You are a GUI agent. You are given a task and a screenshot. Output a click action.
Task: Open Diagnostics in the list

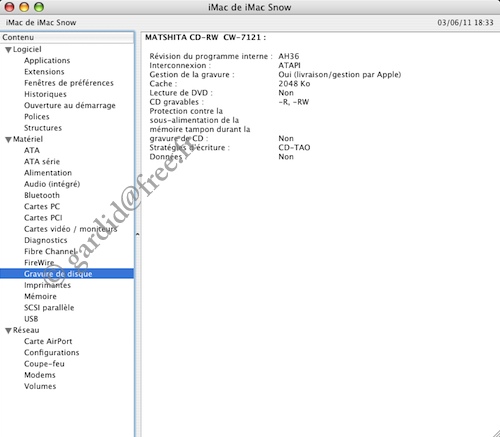click(45, 240)
